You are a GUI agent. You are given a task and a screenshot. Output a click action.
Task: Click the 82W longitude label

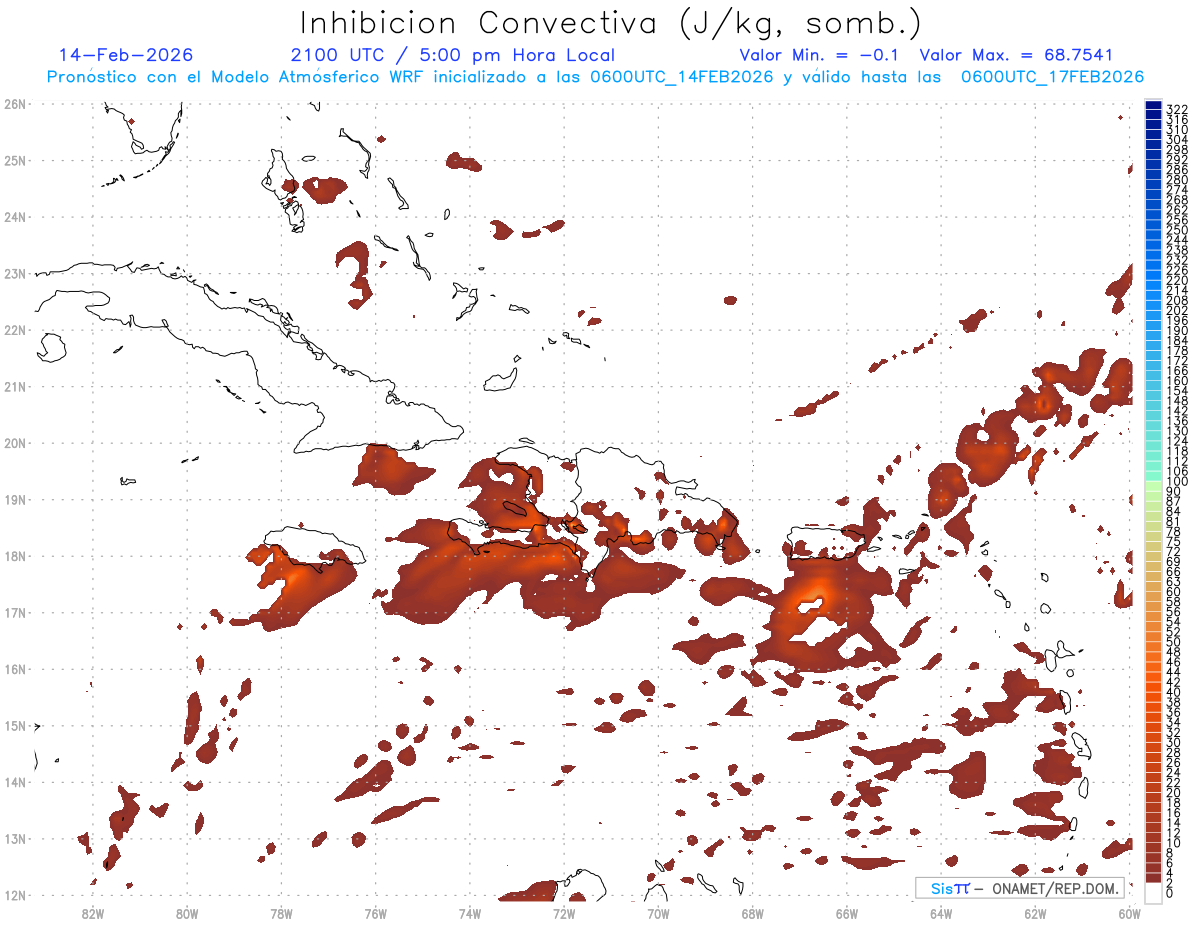pos(93,913)
